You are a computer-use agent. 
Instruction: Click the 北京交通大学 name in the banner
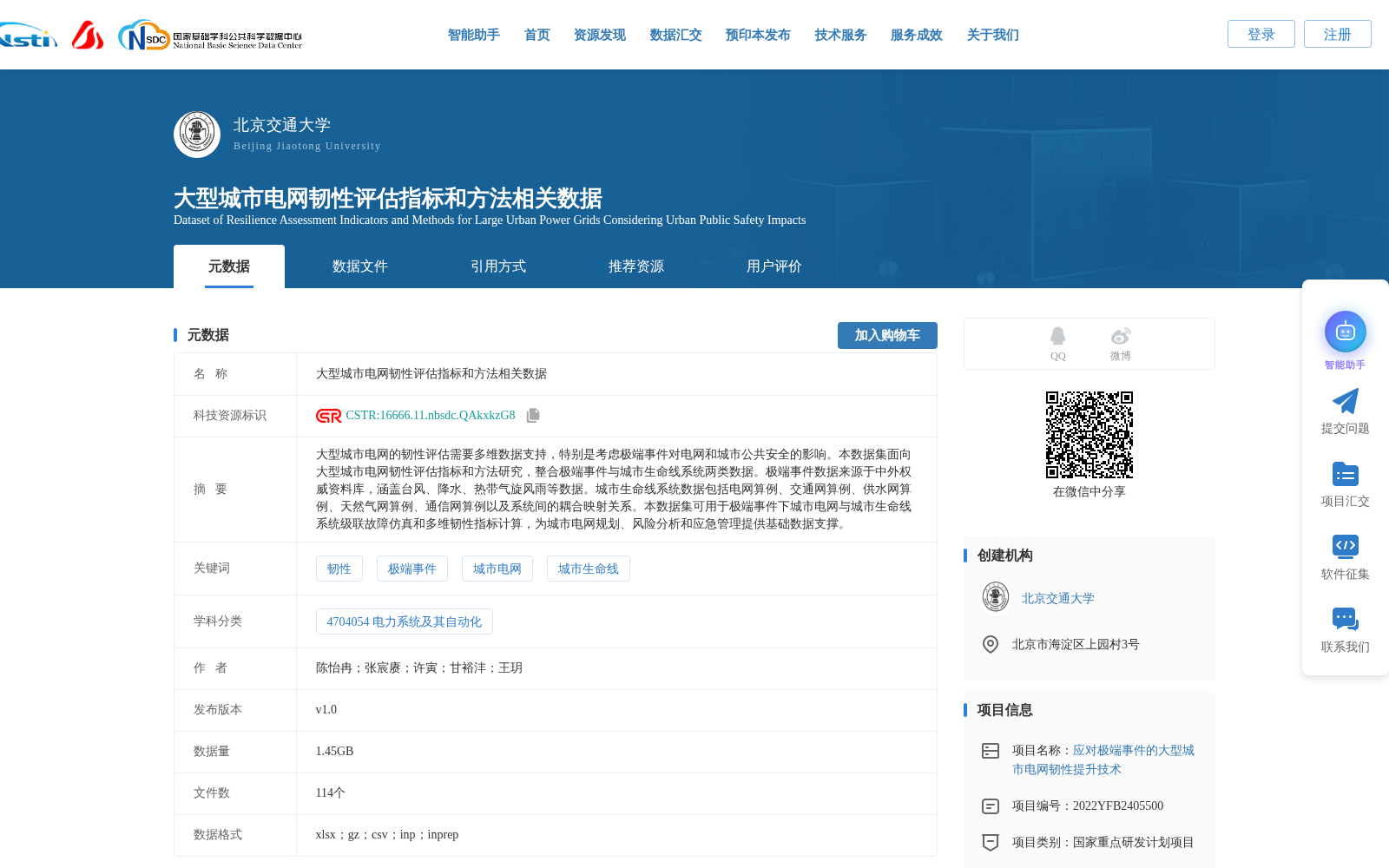(282, 125)
